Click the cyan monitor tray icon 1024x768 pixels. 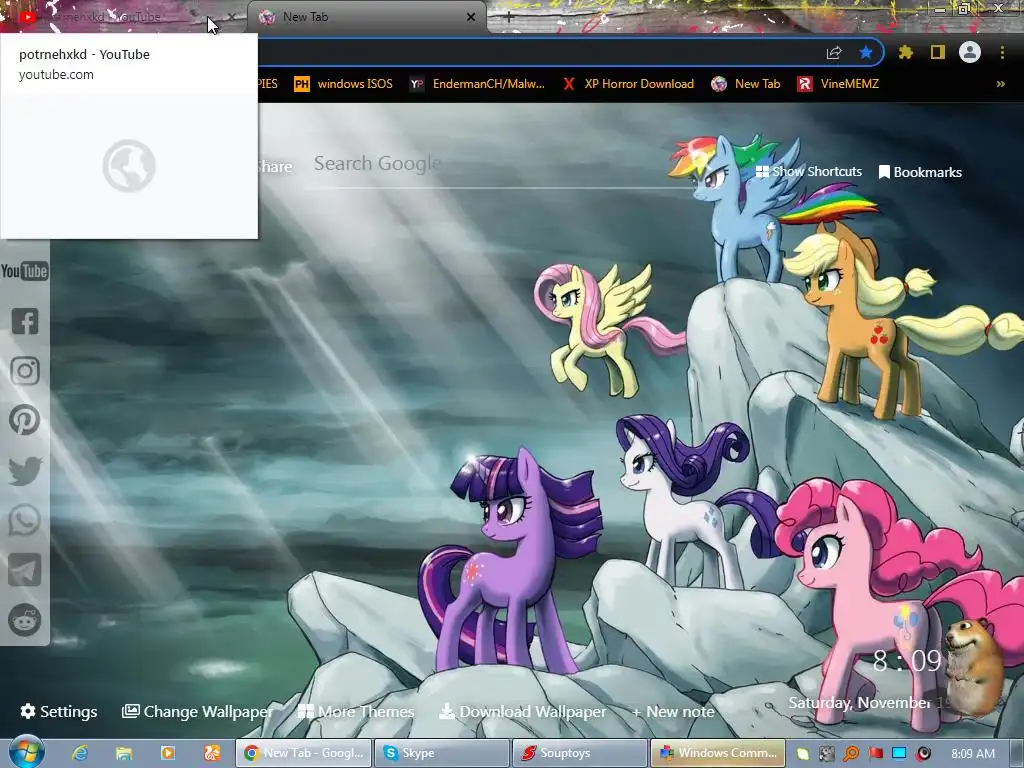point(899,754)
